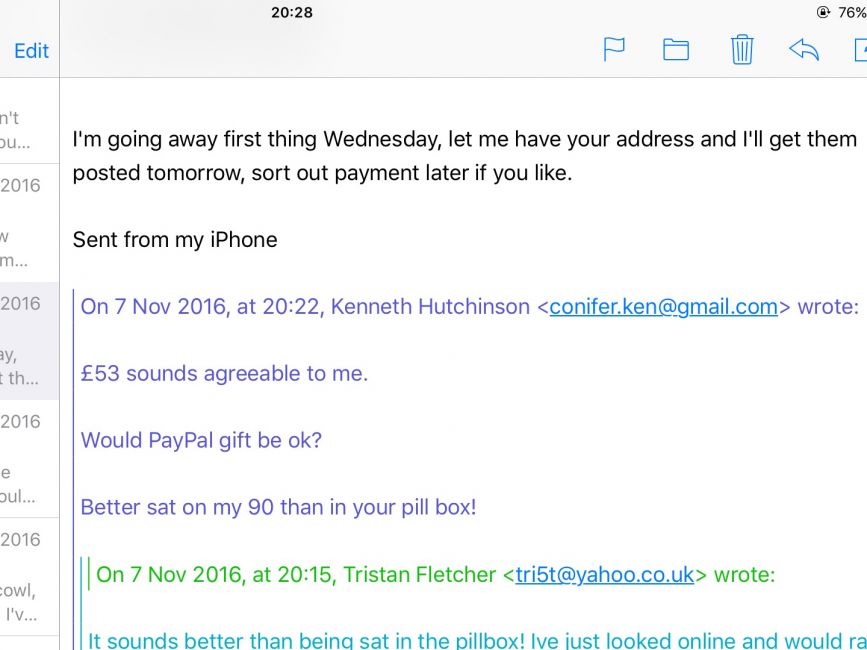Open the message preview ending in "oul..."
The image size is (867, 650).
pos(29,459)
